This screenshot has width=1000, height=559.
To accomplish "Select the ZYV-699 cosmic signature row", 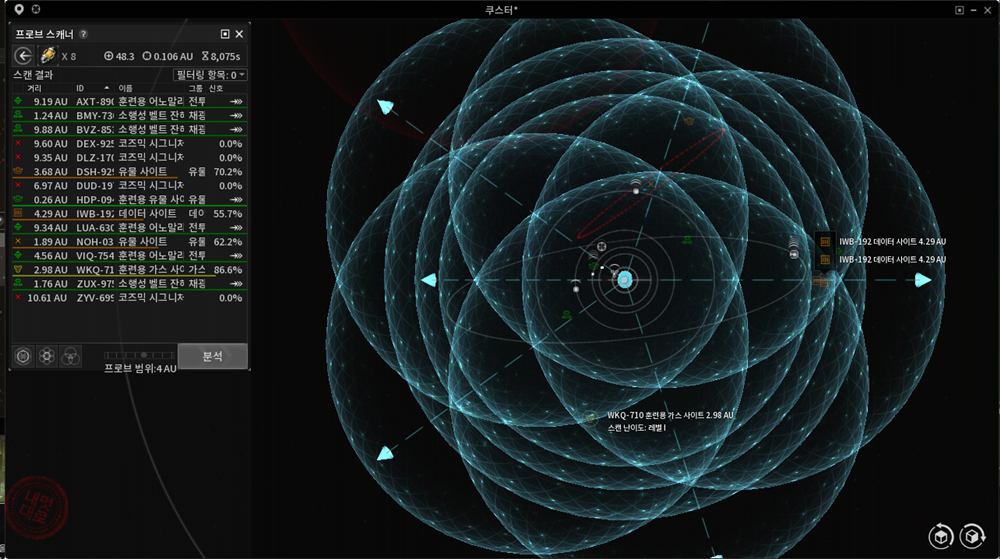I will [129, 298].
